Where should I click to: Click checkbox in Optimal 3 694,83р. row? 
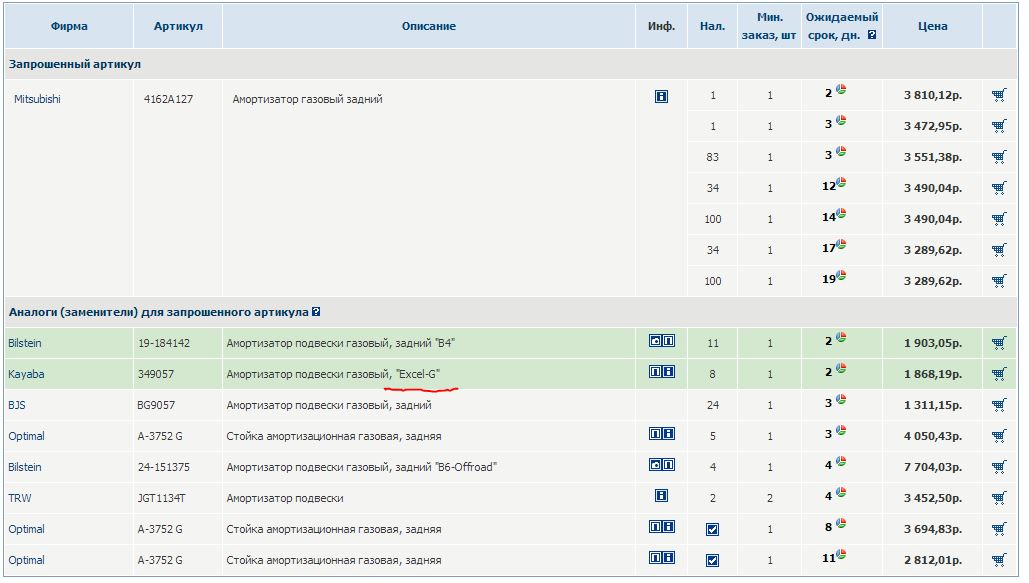pos(712,530)
